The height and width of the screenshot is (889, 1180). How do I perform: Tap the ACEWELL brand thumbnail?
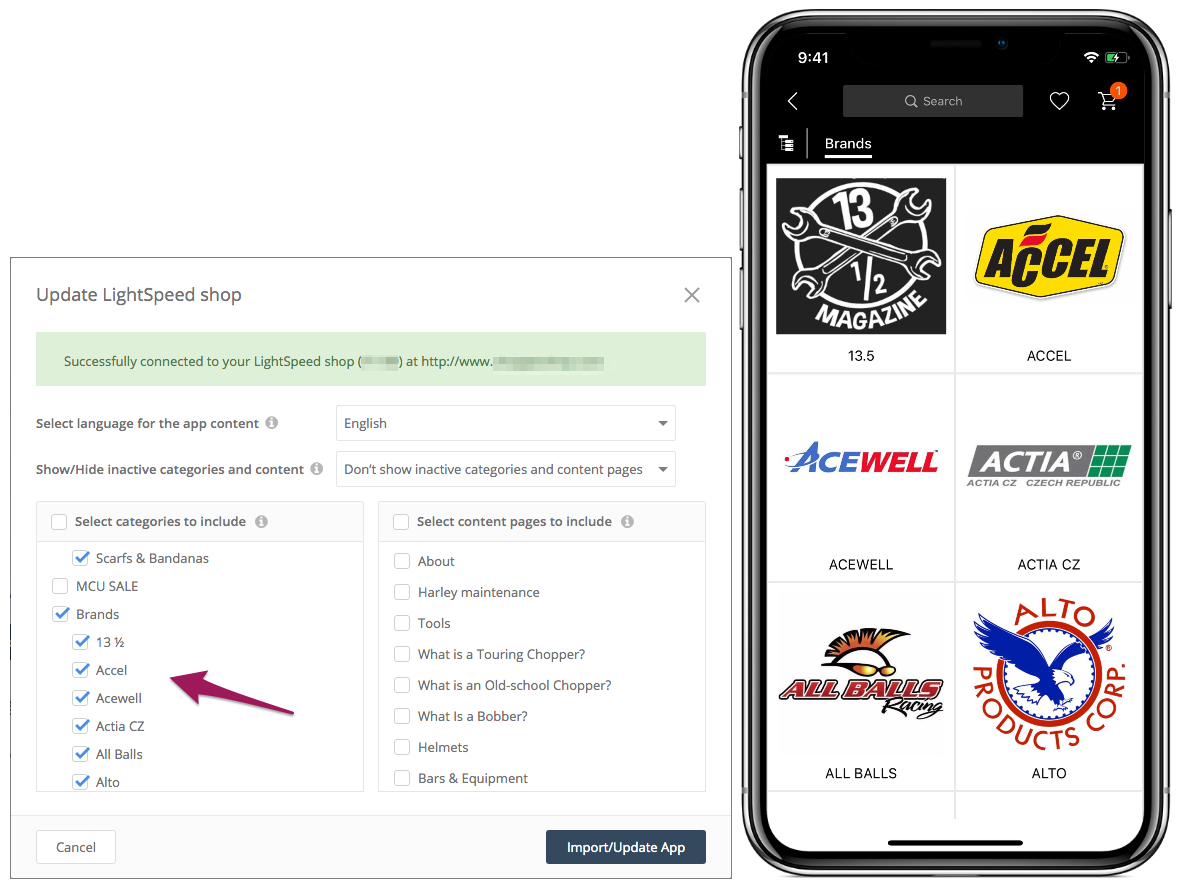(861, 478)
